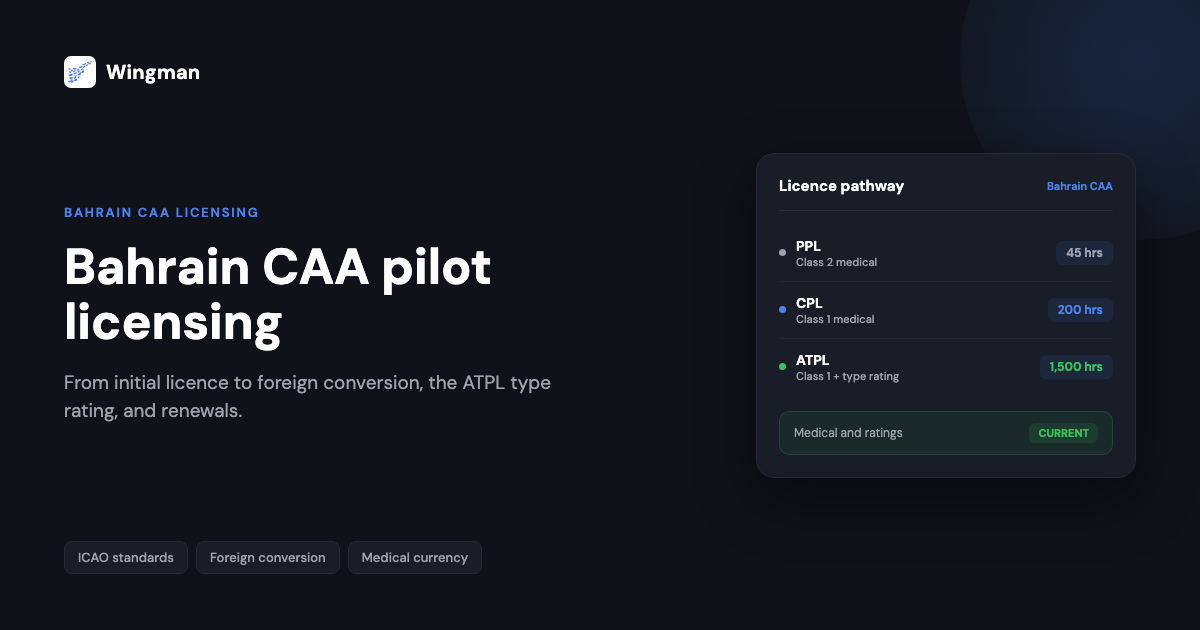Click the 1,500 hrs badge
Screen dimensions: 1200x630
coord(1076,367)
